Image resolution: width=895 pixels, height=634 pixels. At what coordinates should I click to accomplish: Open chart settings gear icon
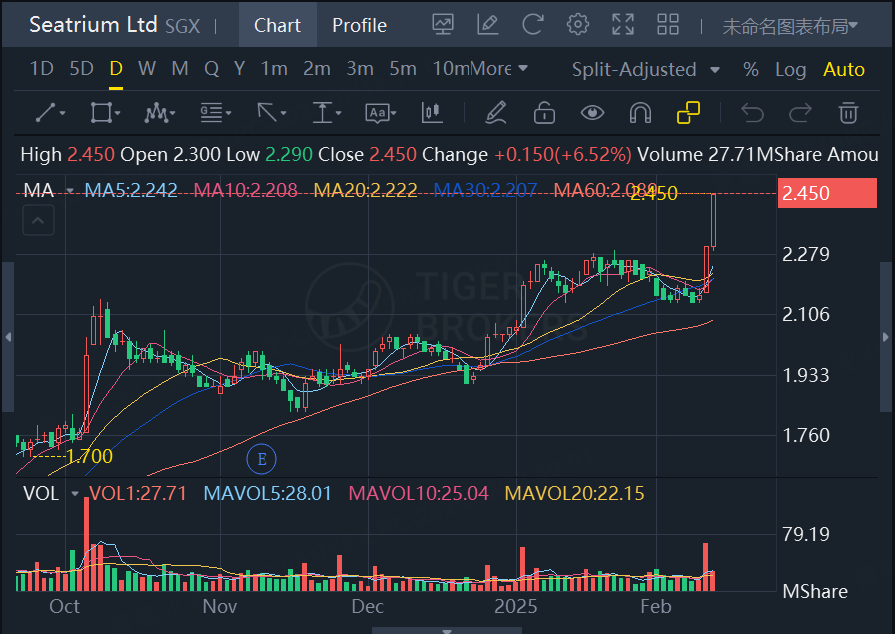[578, 25]
